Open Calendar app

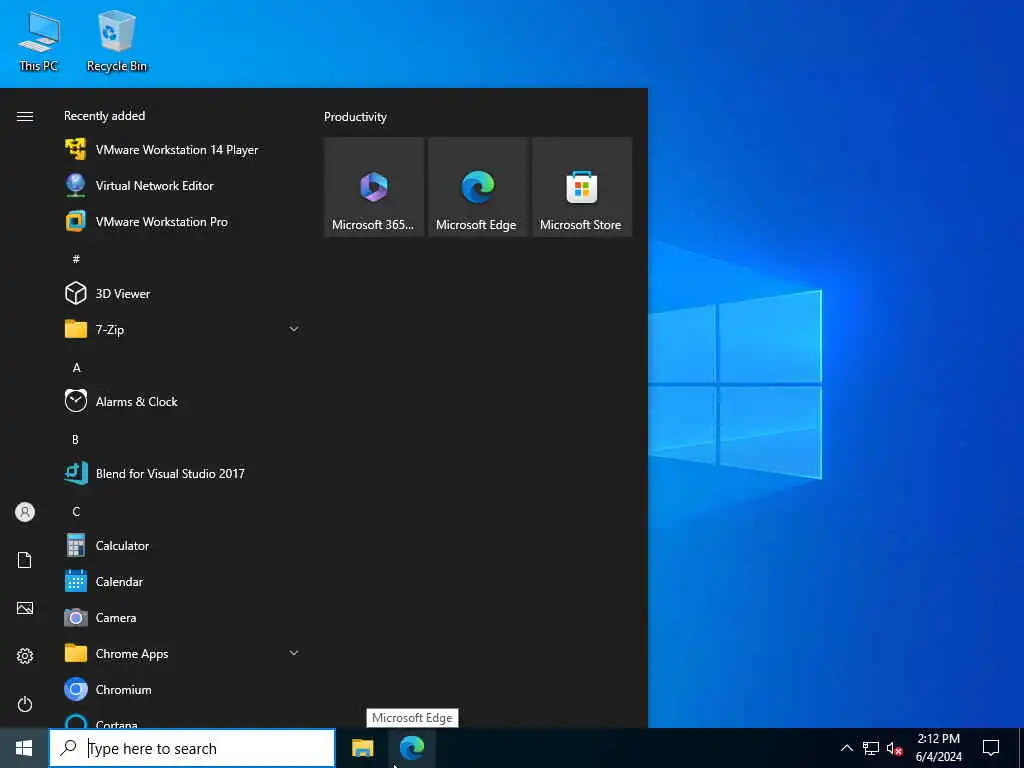[182, 581]
